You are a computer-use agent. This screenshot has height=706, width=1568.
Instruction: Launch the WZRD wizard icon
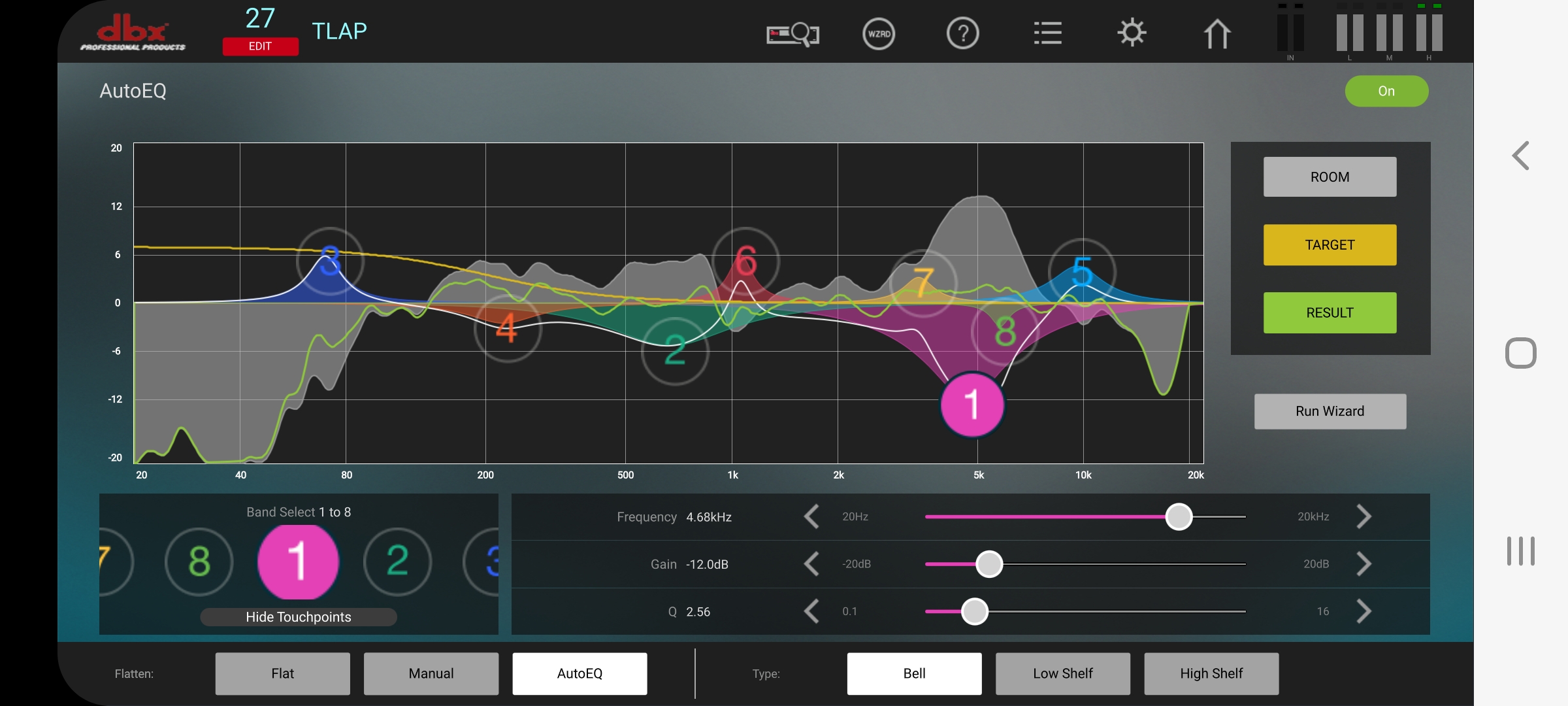pos(879,33)
